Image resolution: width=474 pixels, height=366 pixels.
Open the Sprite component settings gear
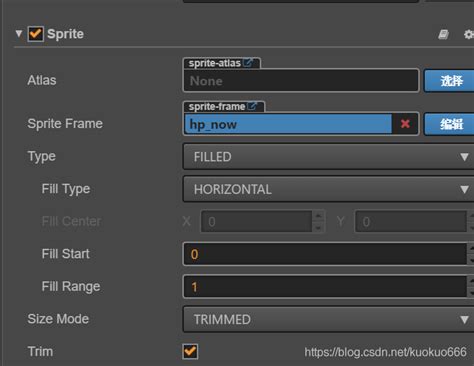point(469,34)
